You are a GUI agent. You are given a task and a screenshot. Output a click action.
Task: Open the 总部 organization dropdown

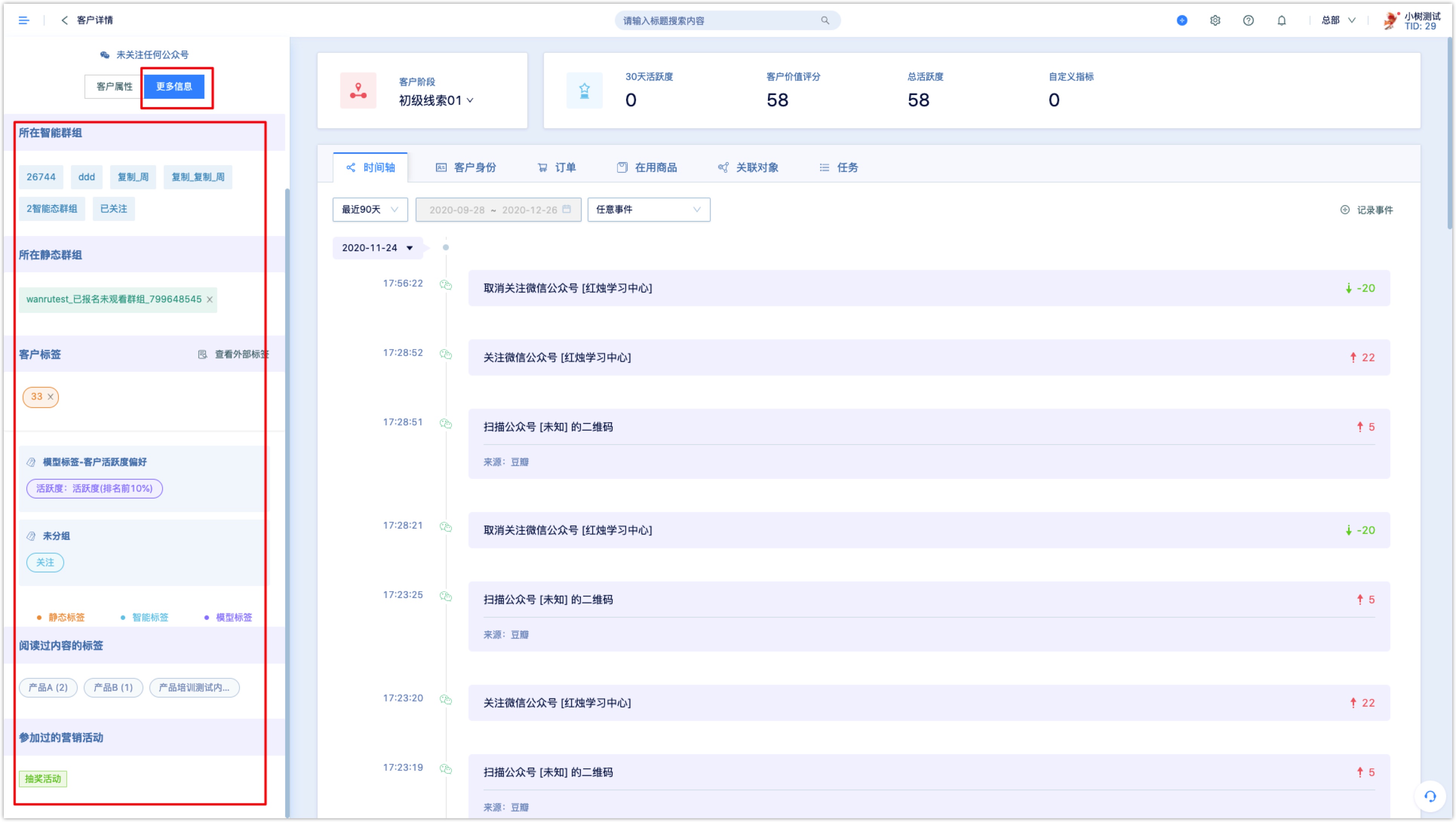tap(1338, 20)
